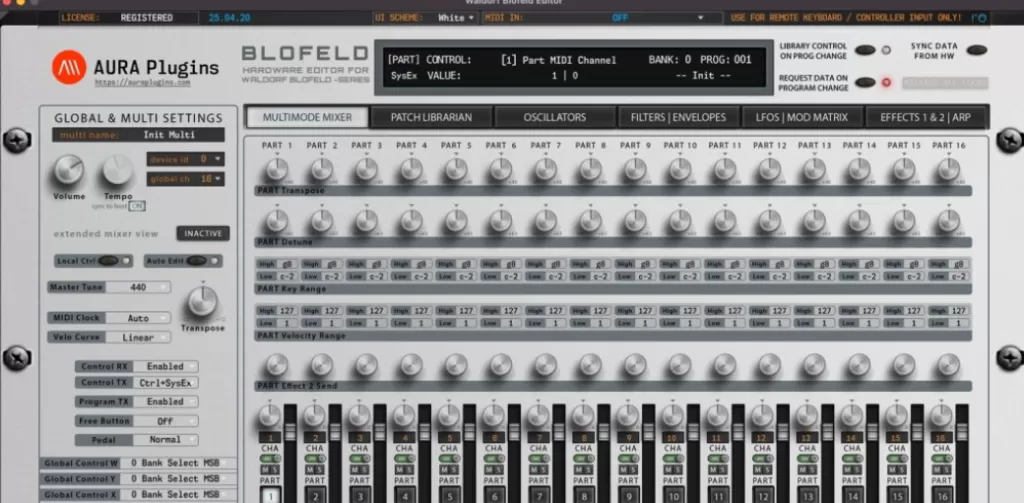Open the MIDI Clock Auto dropdown
1024x503 pixels.
click(x=138, y=318)
